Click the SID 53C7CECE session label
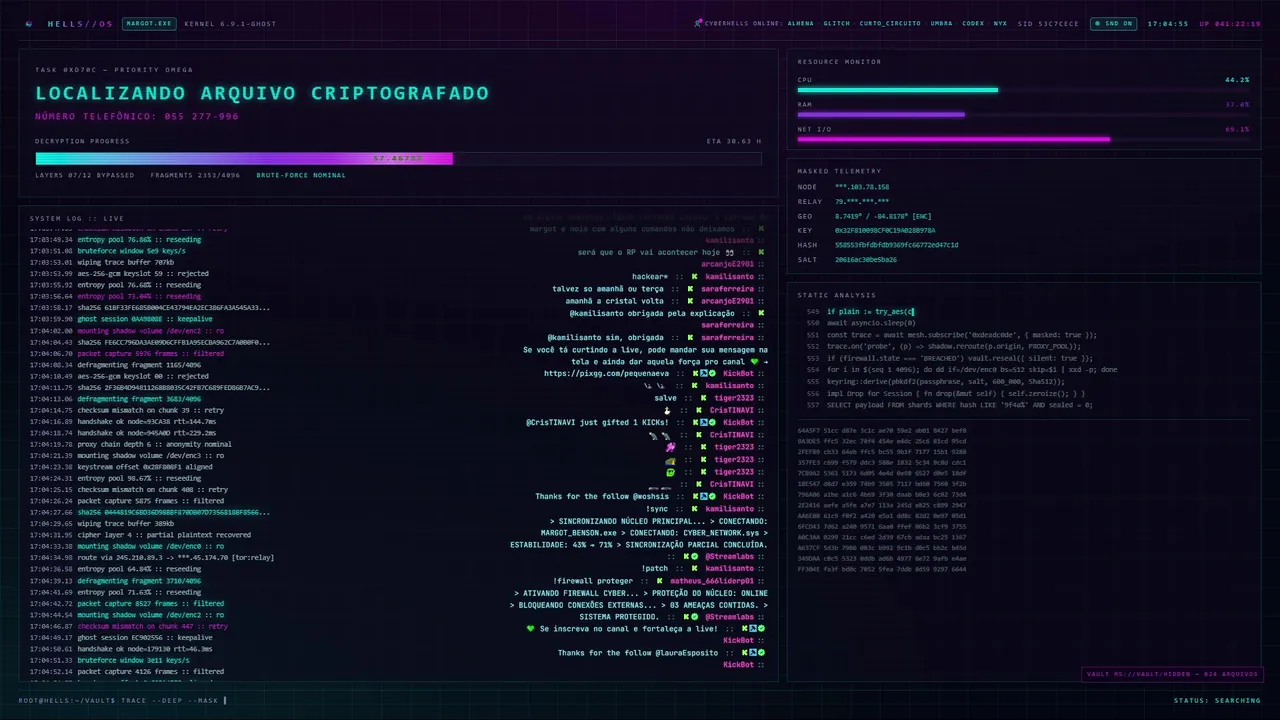This screenshot has height=720, width=1280. [x=1048, y=23]
